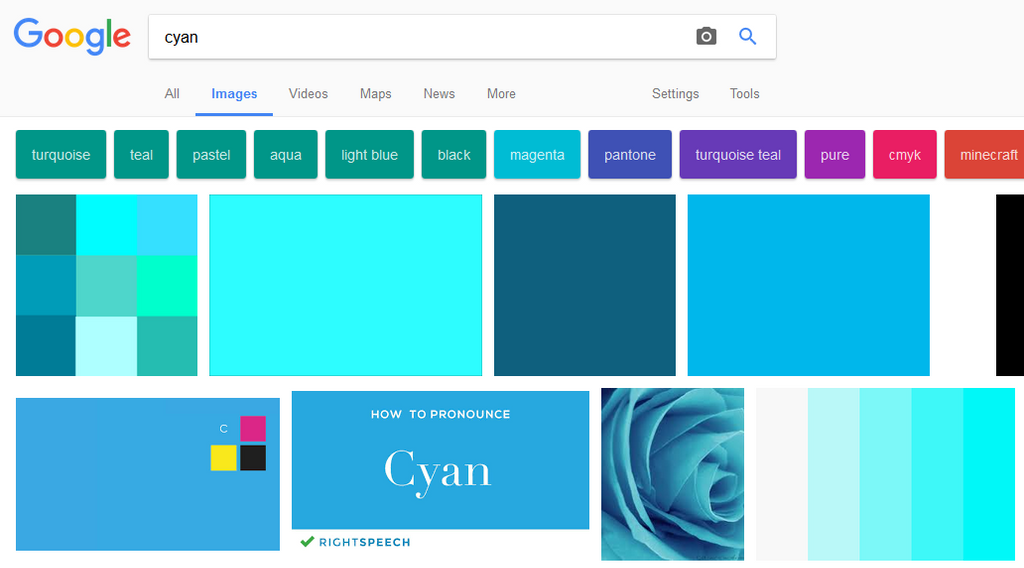Switch to the Maps tab
Image resolution: width=1024 pixels, height=568 pixels.
point(375,94)
